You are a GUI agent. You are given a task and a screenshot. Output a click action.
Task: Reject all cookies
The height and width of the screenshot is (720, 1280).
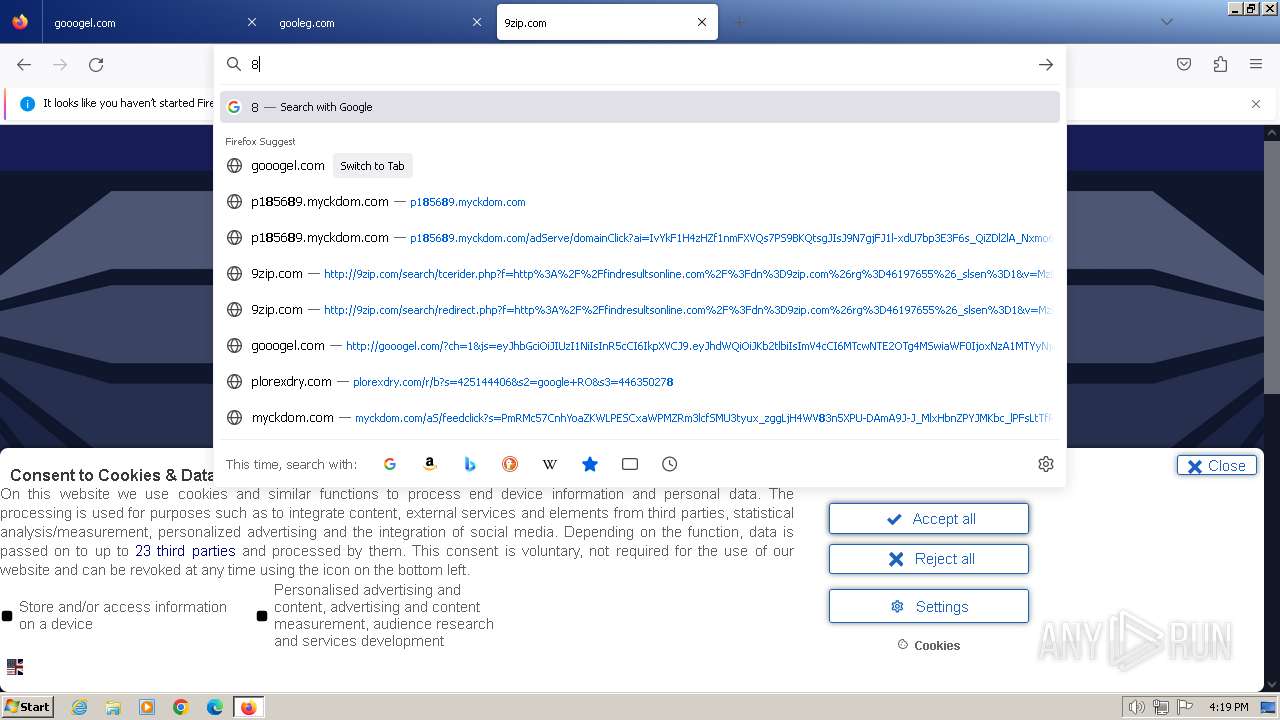click(x=929, y=559)
